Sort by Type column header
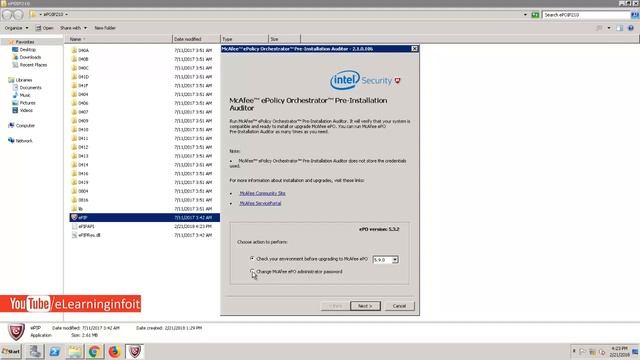Viewport: 640px width, 360px height. pyautogui.click(x=244, y=39)
